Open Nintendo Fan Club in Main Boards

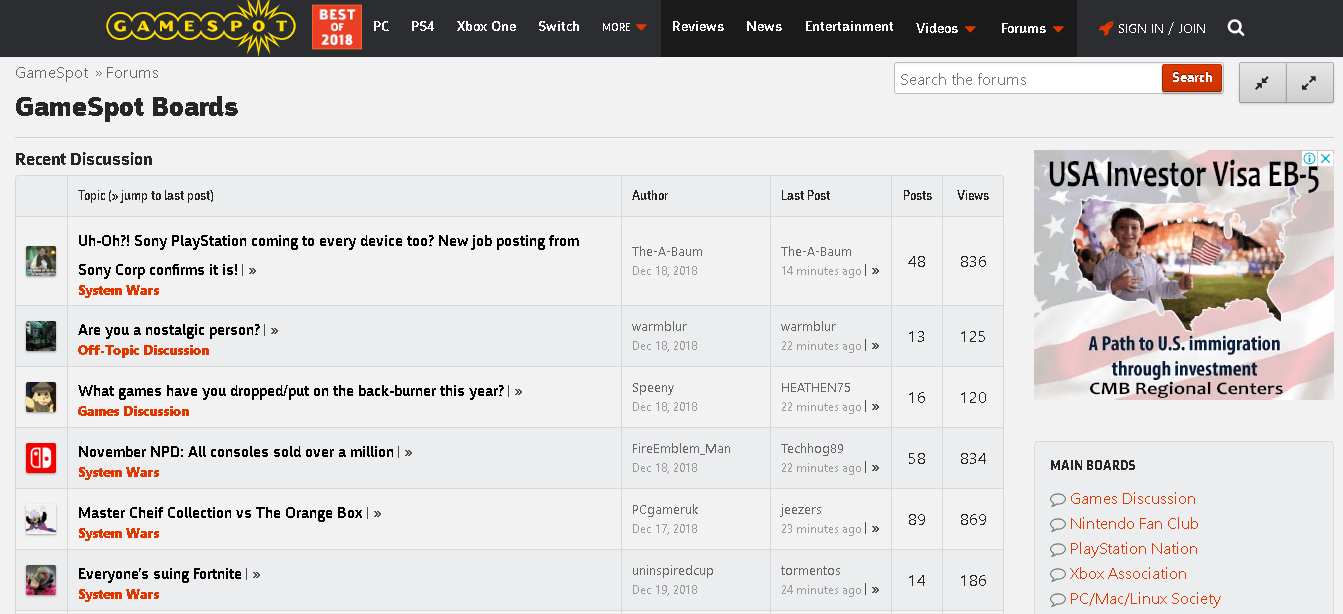point(1134,524)
